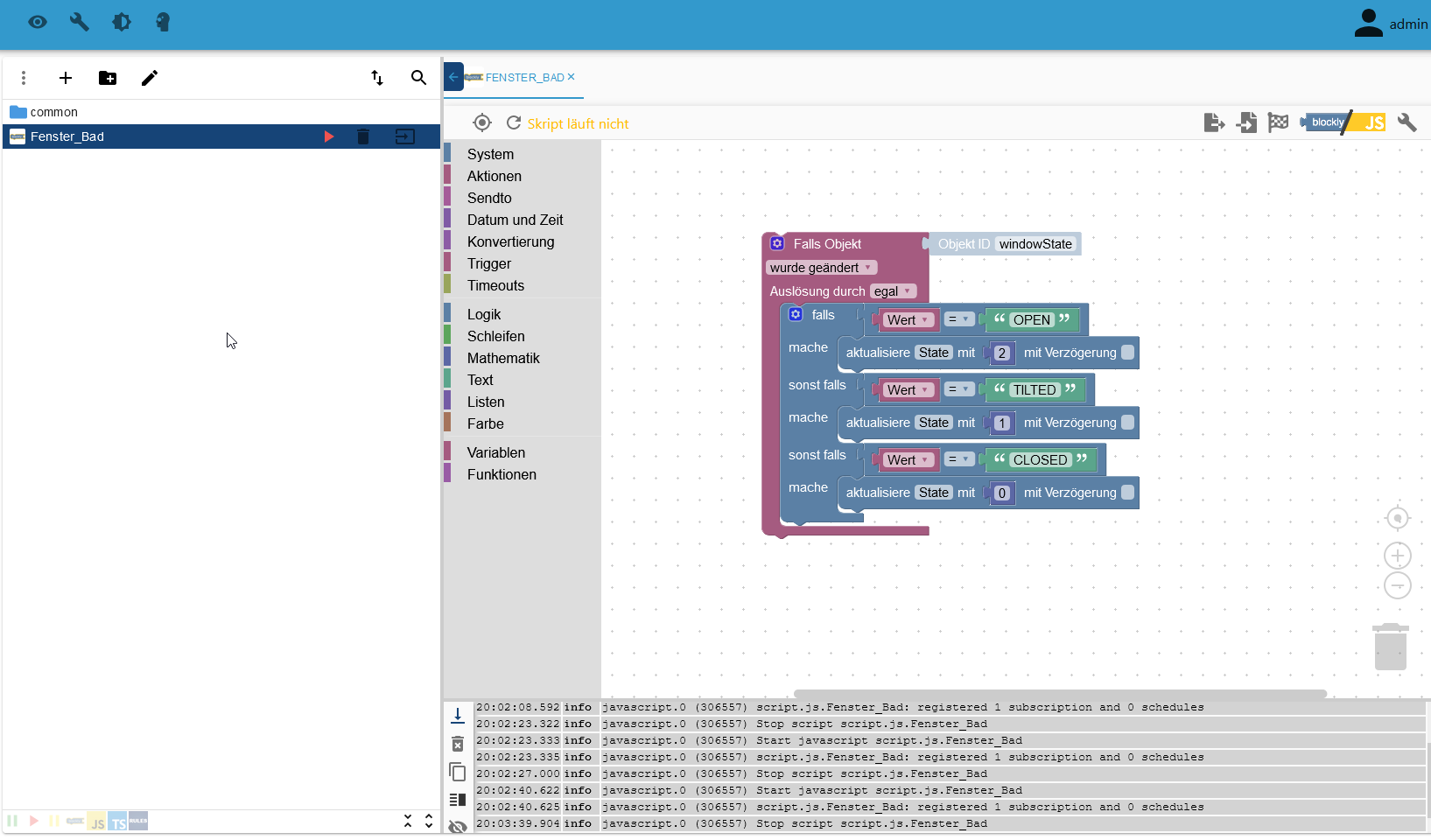The image size is (1431, 840).
Task: Toggle delay checkbox on OPEN state block
Action: coord(1127,353)
